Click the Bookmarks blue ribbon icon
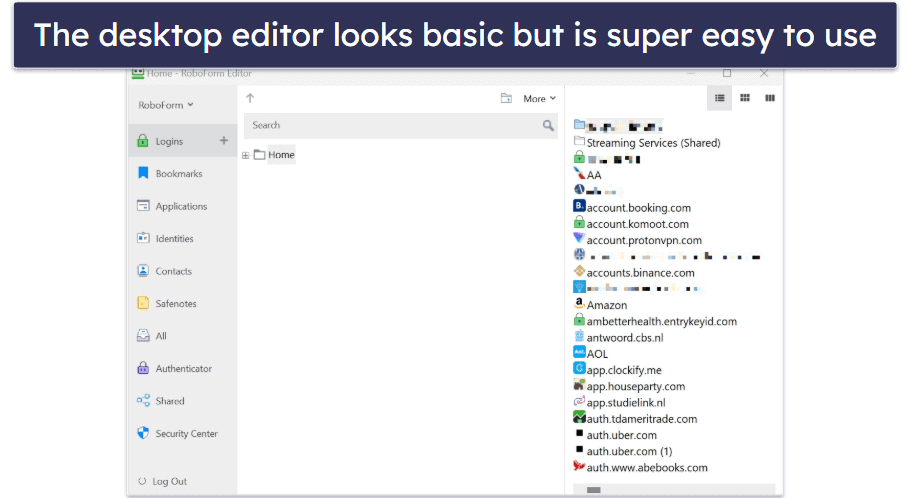The width and height of the screenshot is (907, 498). point(143,173)
